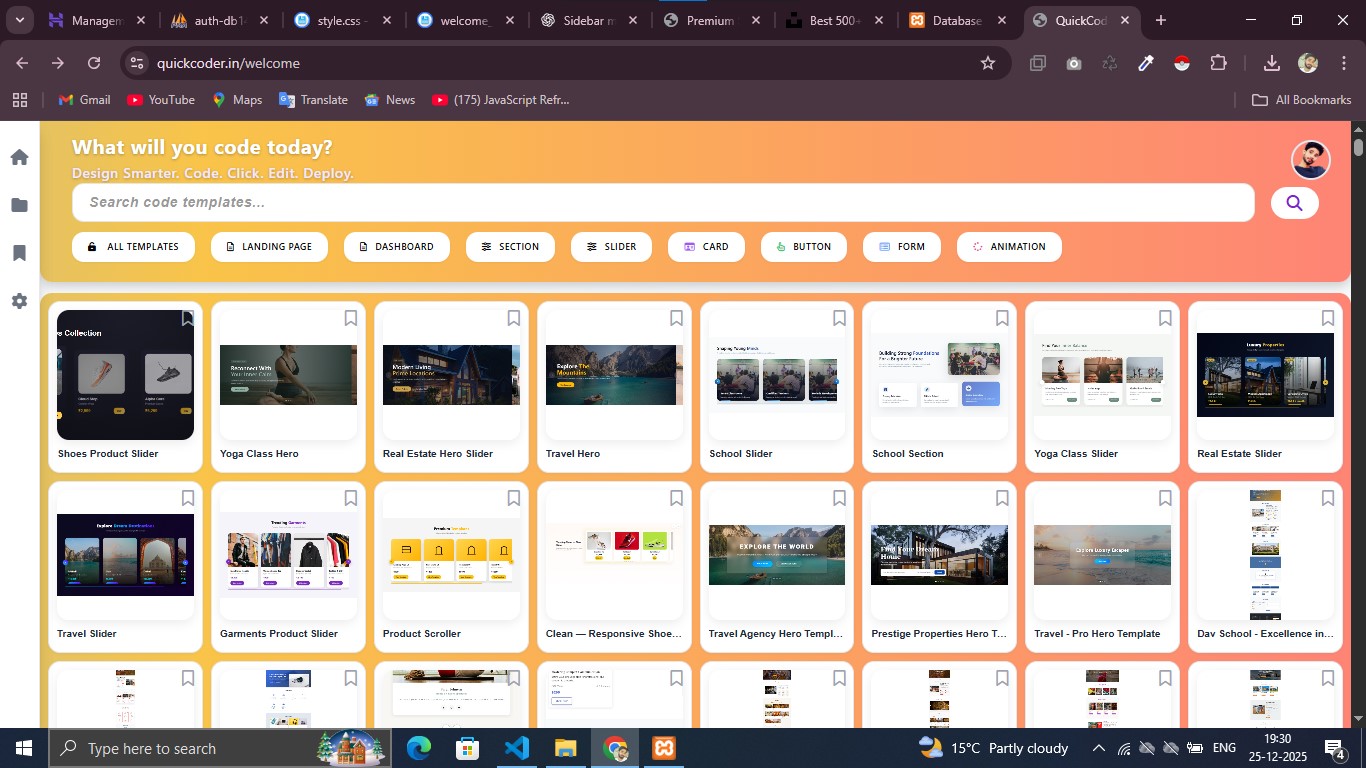1366x768 pixels.
Task: Open the Settings gear in sidebar
Action: coord(18,301)
